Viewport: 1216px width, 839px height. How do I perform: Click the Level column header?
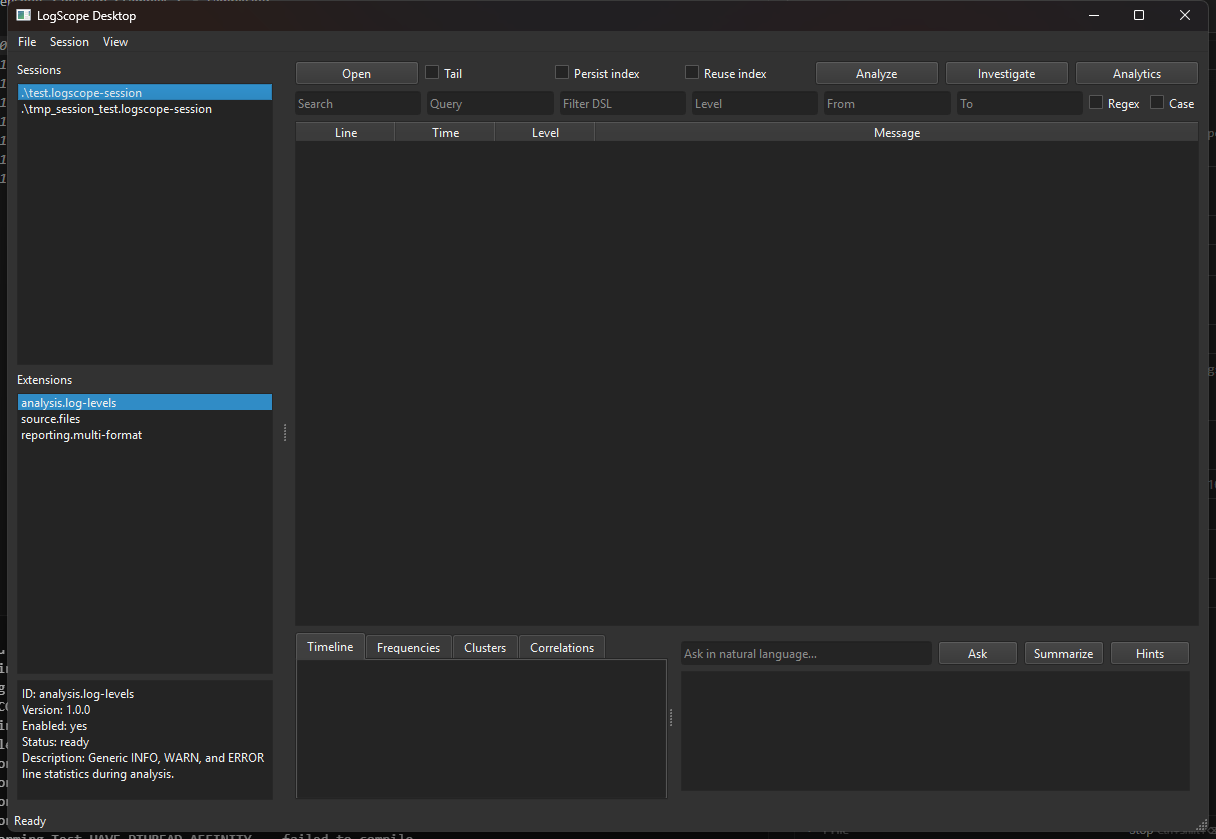pos(545,133)
